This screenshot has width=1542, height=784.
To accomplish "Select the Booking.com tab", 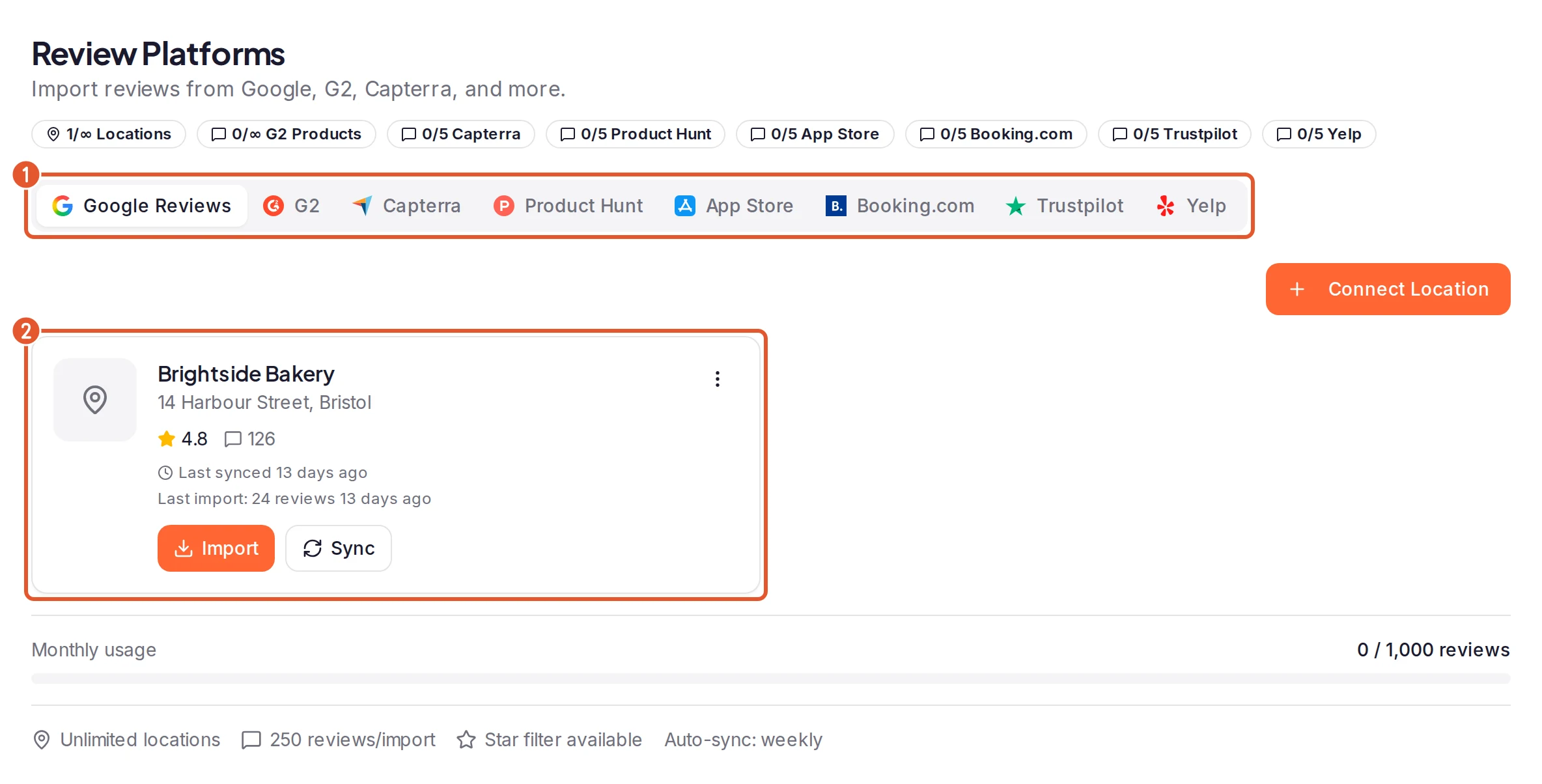I will (x=900, y=206).
